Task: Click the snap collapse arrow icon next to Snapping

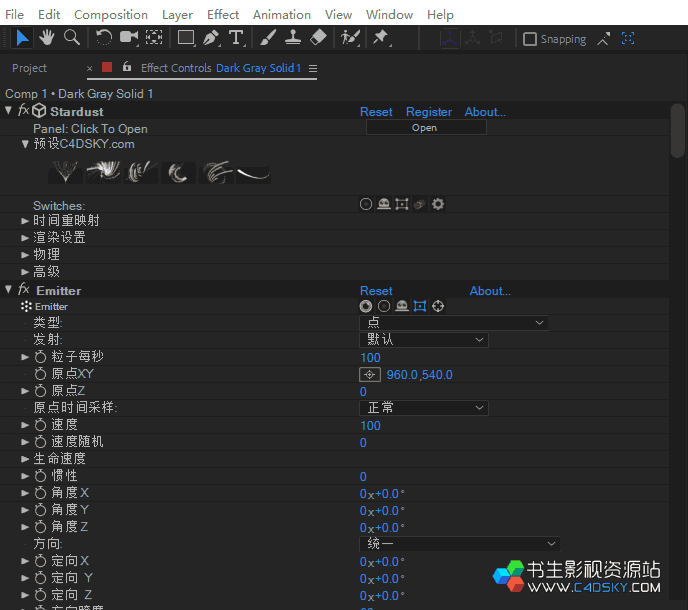Action: [x=604, y=39]
